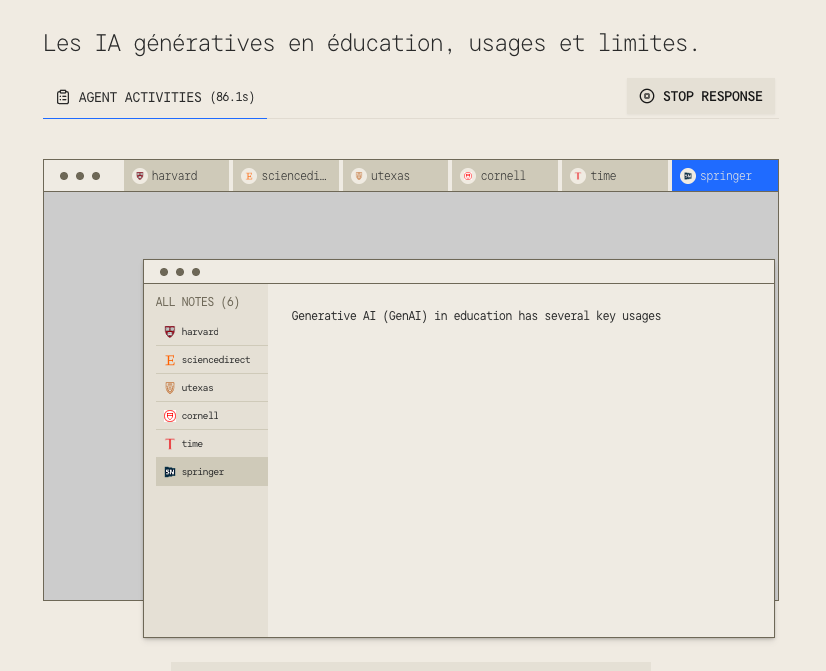Screen dimensions: 826x671
Task: Click the Time magazine icon in notes sidebar
Action: (170, 444)
